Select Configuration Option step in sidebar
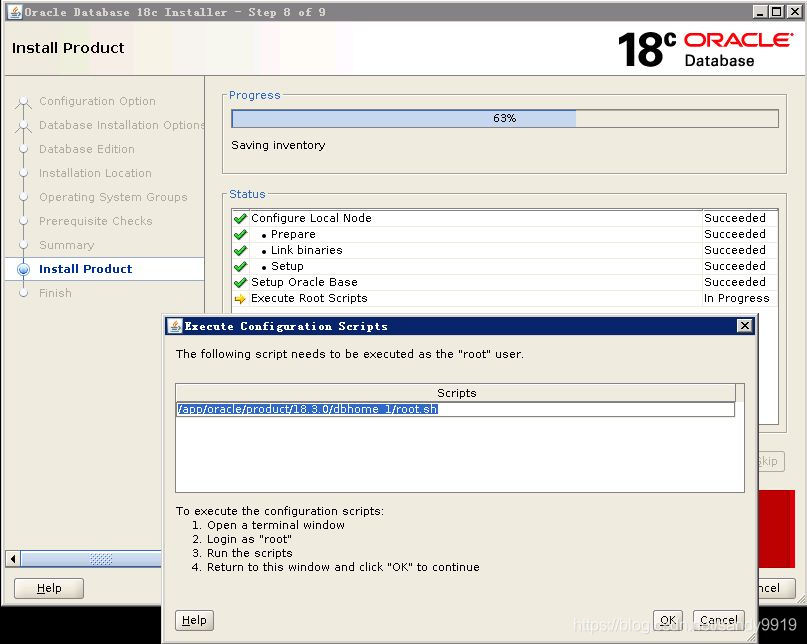 point(97,101)
